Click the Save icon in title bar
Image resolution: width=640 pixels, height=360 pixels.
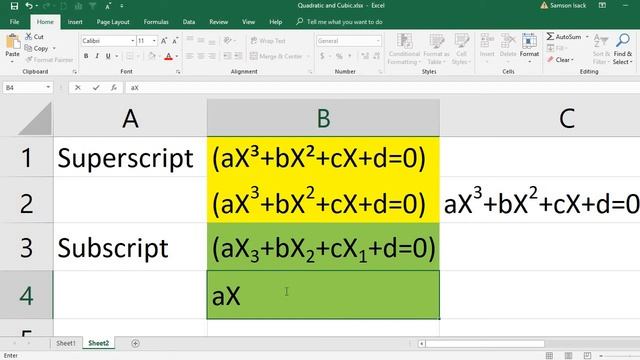point(14,6)
